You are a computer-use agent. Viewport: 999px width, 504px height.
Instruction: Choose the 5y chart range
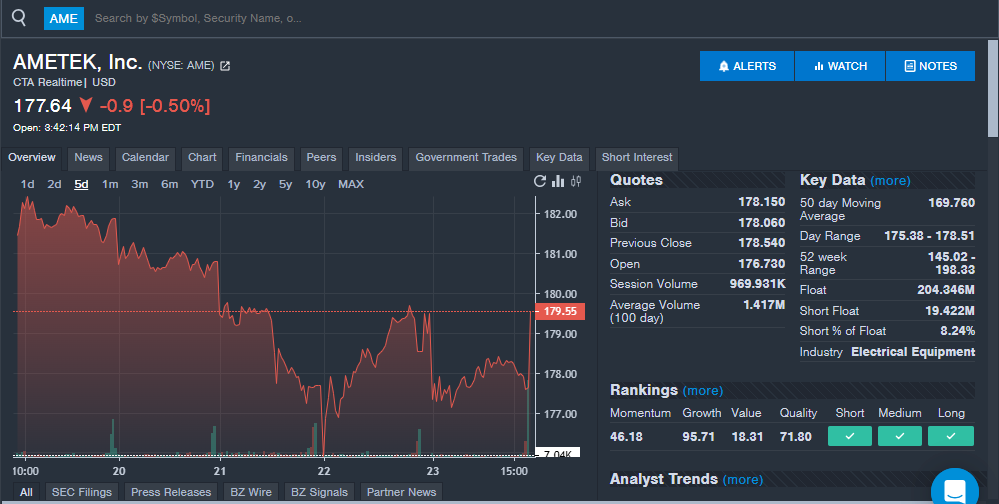[x=285, y=184]
